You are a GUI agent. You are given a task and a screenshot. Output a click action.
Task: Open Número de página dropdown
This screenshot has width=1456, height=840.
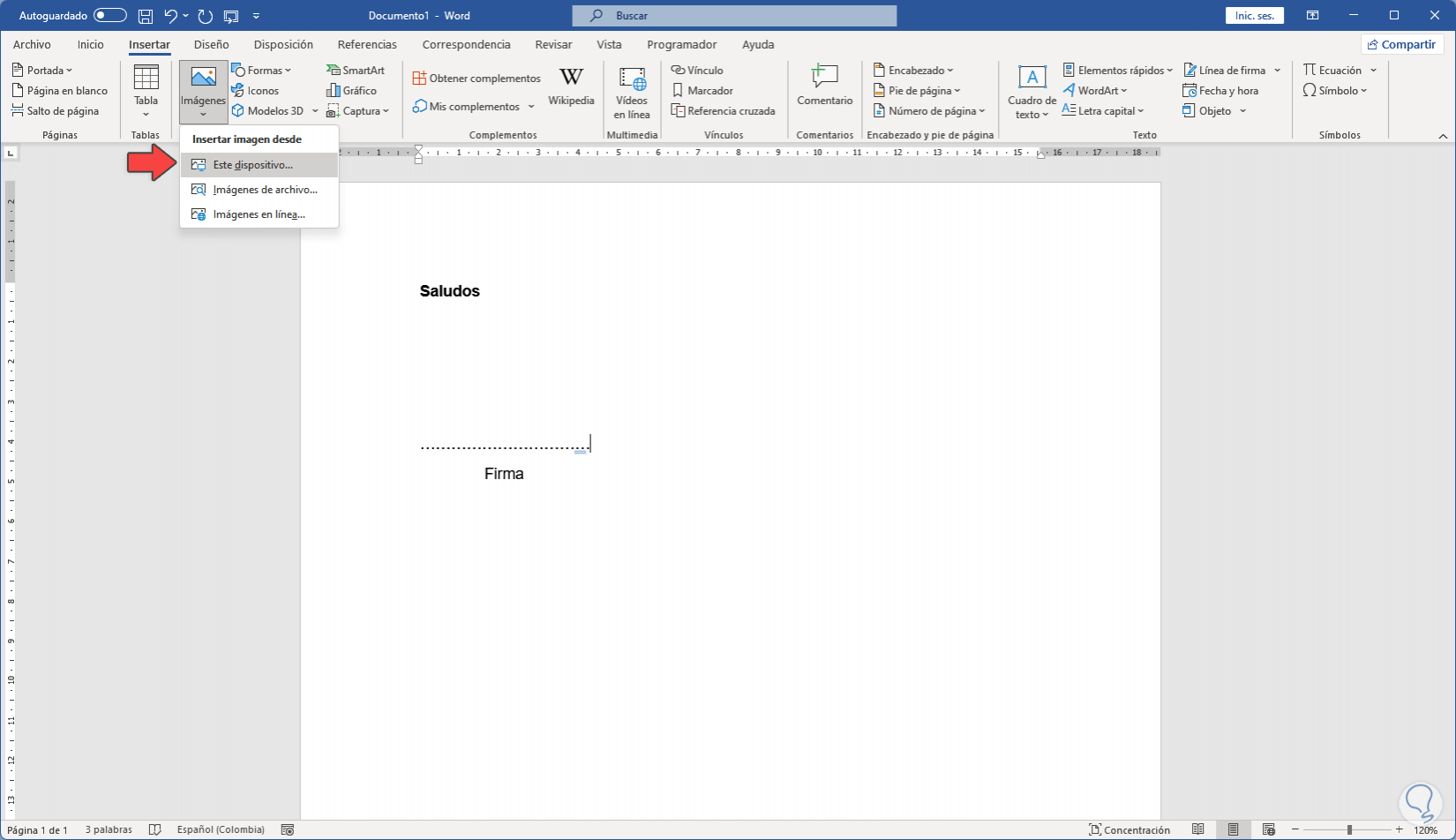[x=930, y=111]
